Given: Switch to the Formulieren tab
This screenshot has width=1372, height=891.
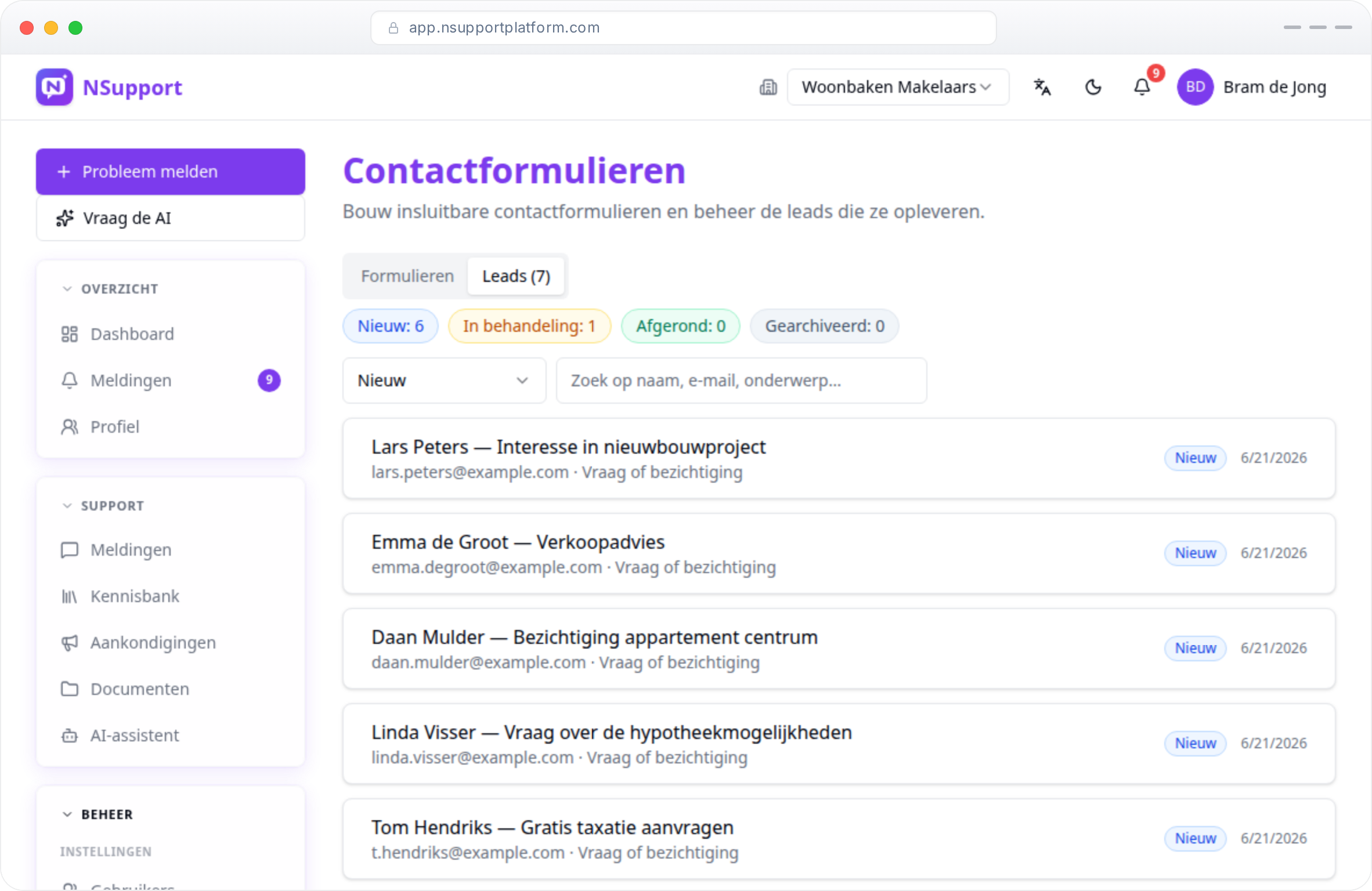Looking at the screenshot, I should [x=407, y=276].
